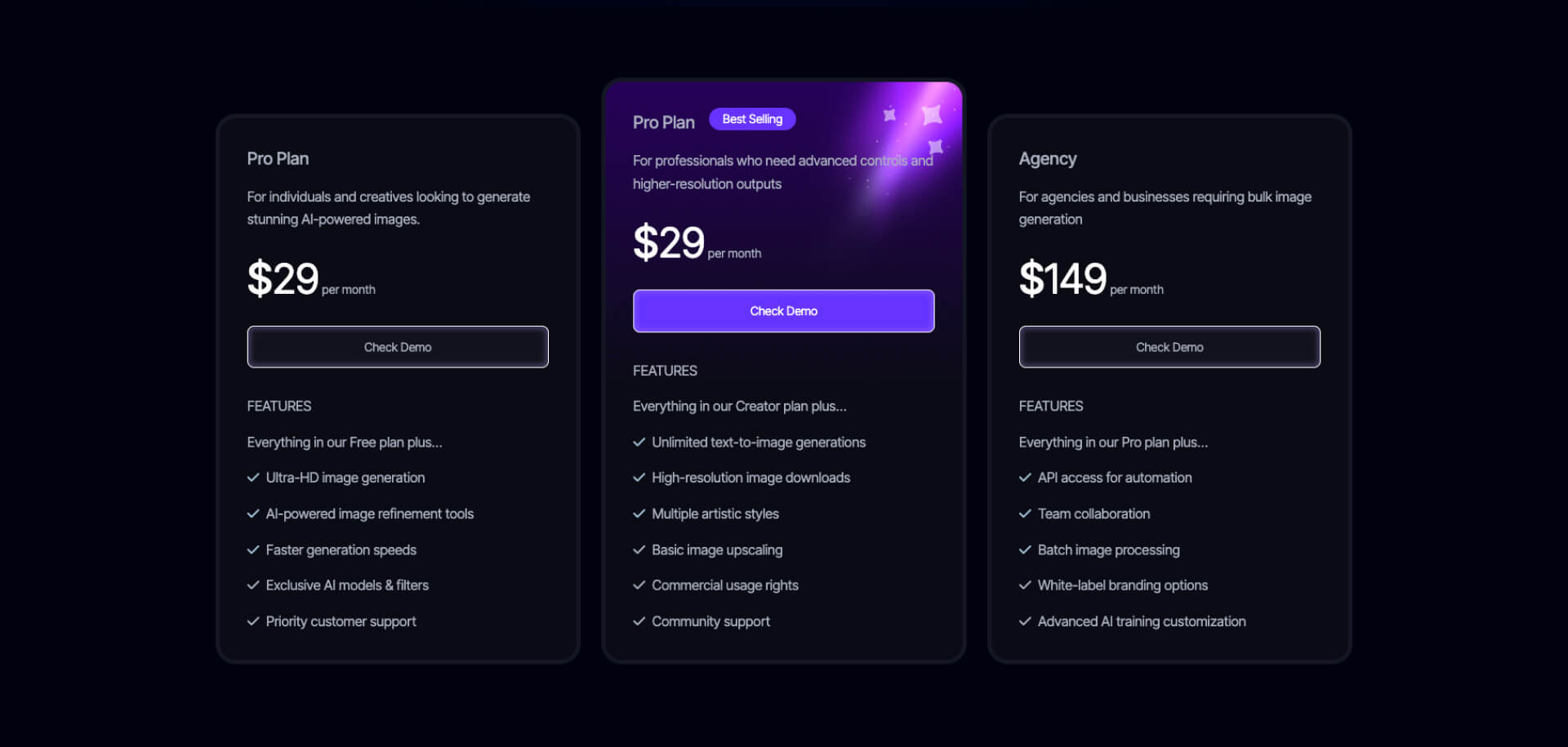Click the checkmark beside Priority customer support
Viewport: 1568px width, 747px height.
[x=253, y=621]
